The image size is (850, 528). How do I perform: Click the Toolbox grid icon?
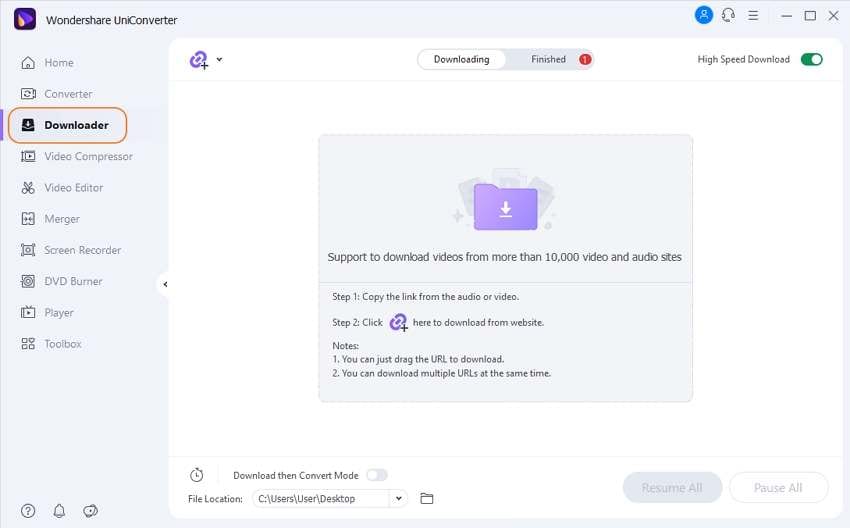click(28, 344)
